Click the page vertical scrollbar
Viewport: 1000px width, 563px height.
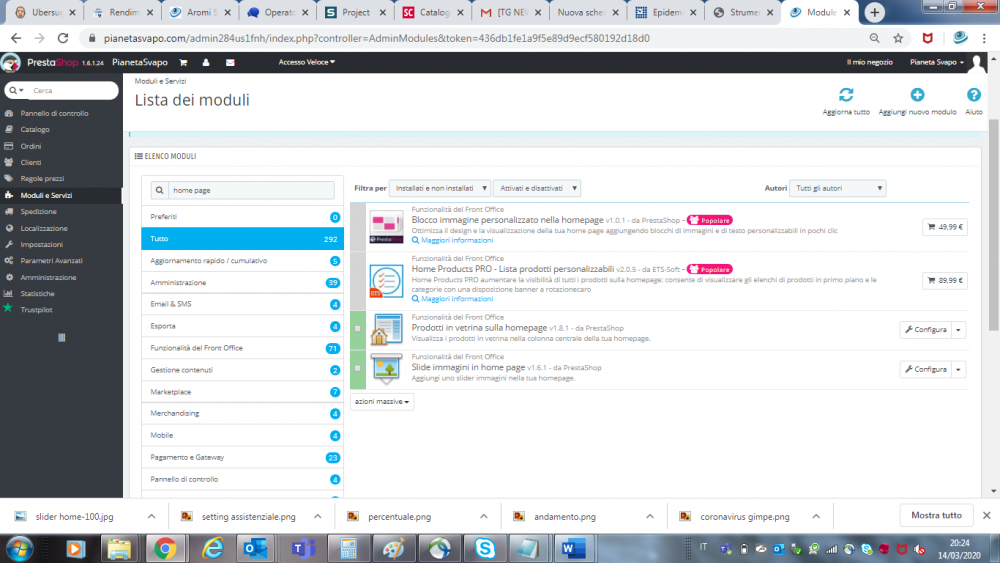coord(994,224)
